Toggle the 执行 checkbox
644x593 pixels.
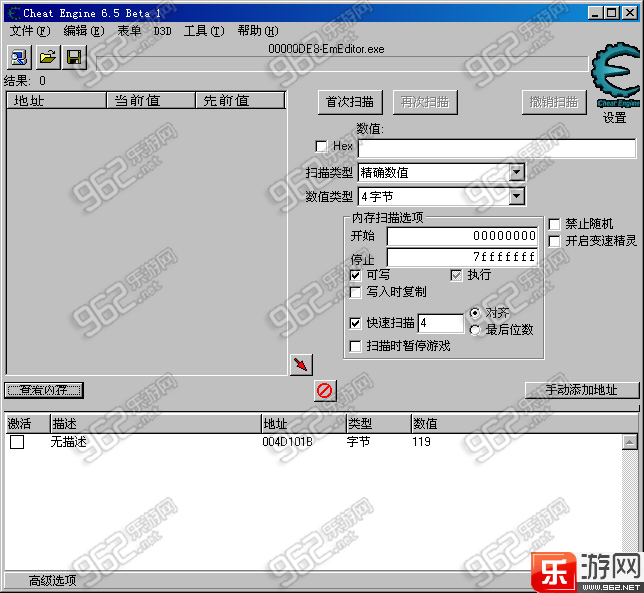click(x=456, y=275)
